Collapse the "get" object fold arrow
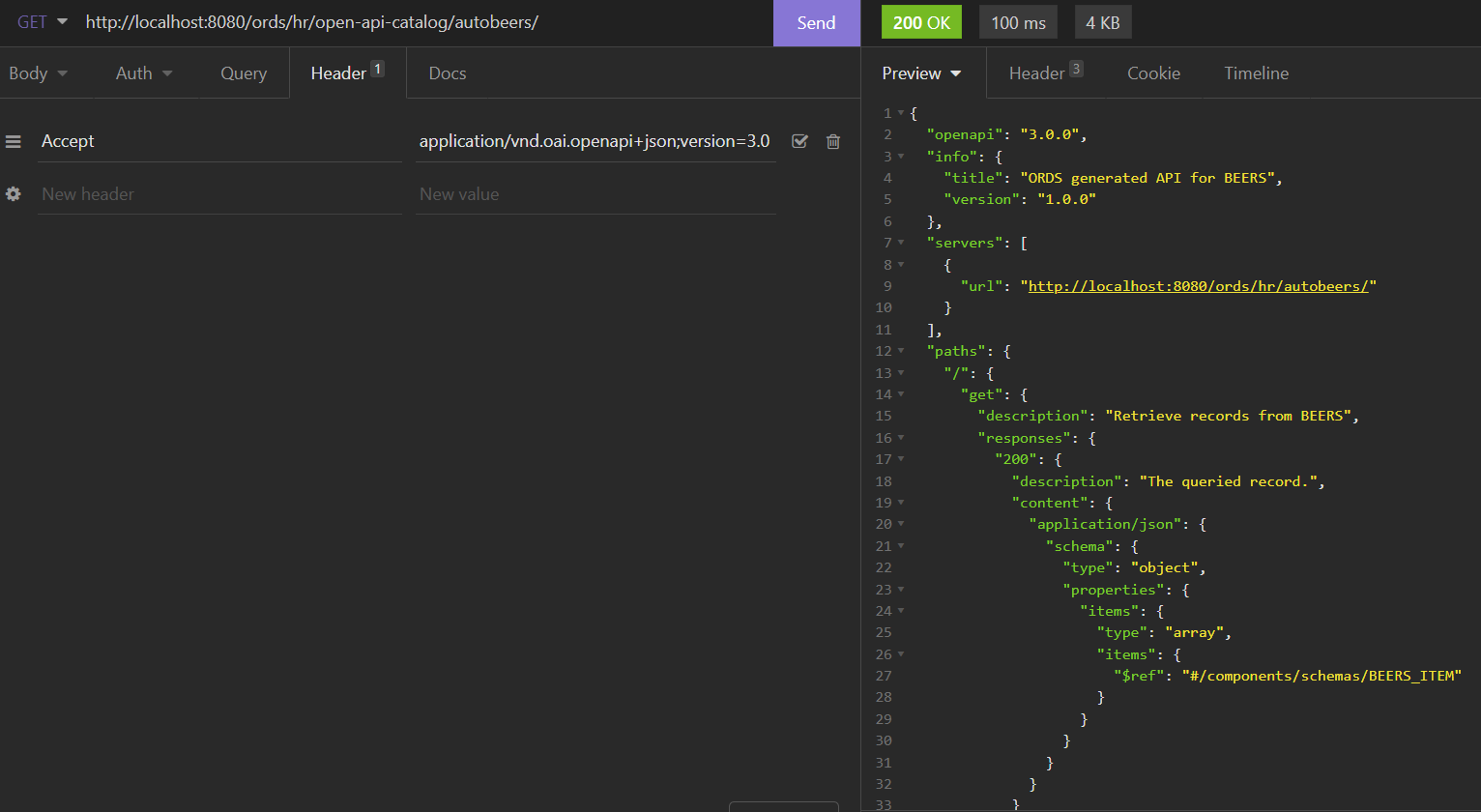The image size is (1481, 812). point(901,394)
